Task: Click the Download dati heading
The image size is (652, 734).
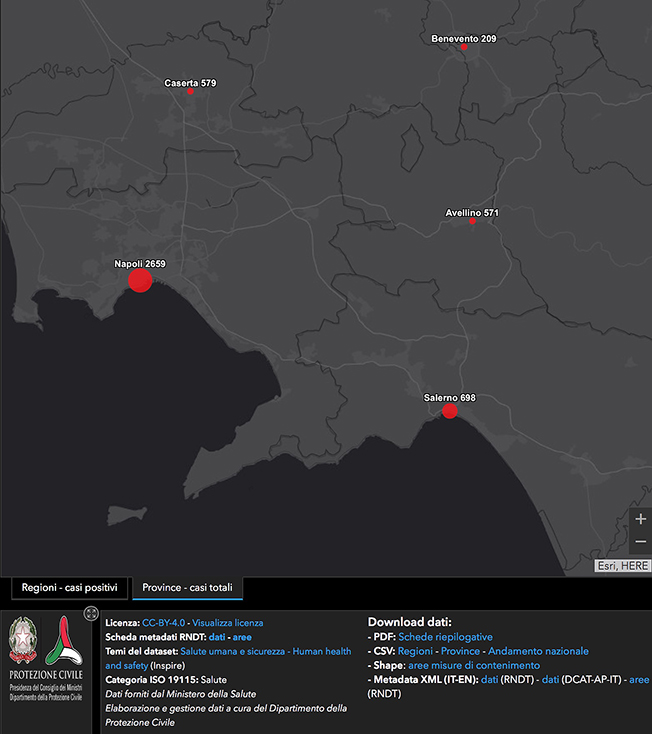Action: pyautogui.click(x=410, y=622)
